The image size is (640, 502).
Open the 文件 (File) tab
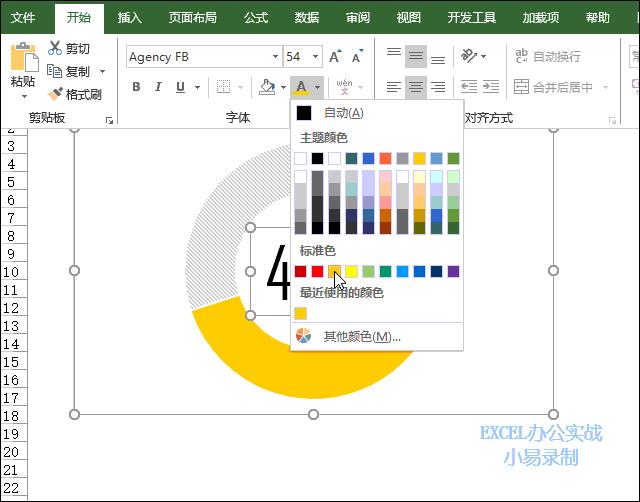[x=23, y=17]
